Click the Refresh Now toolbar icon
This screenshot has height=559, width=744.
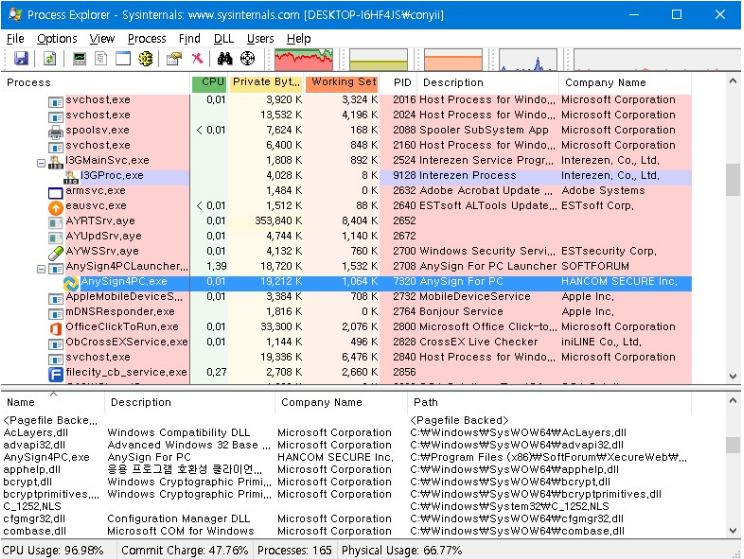tap(49, 59)
